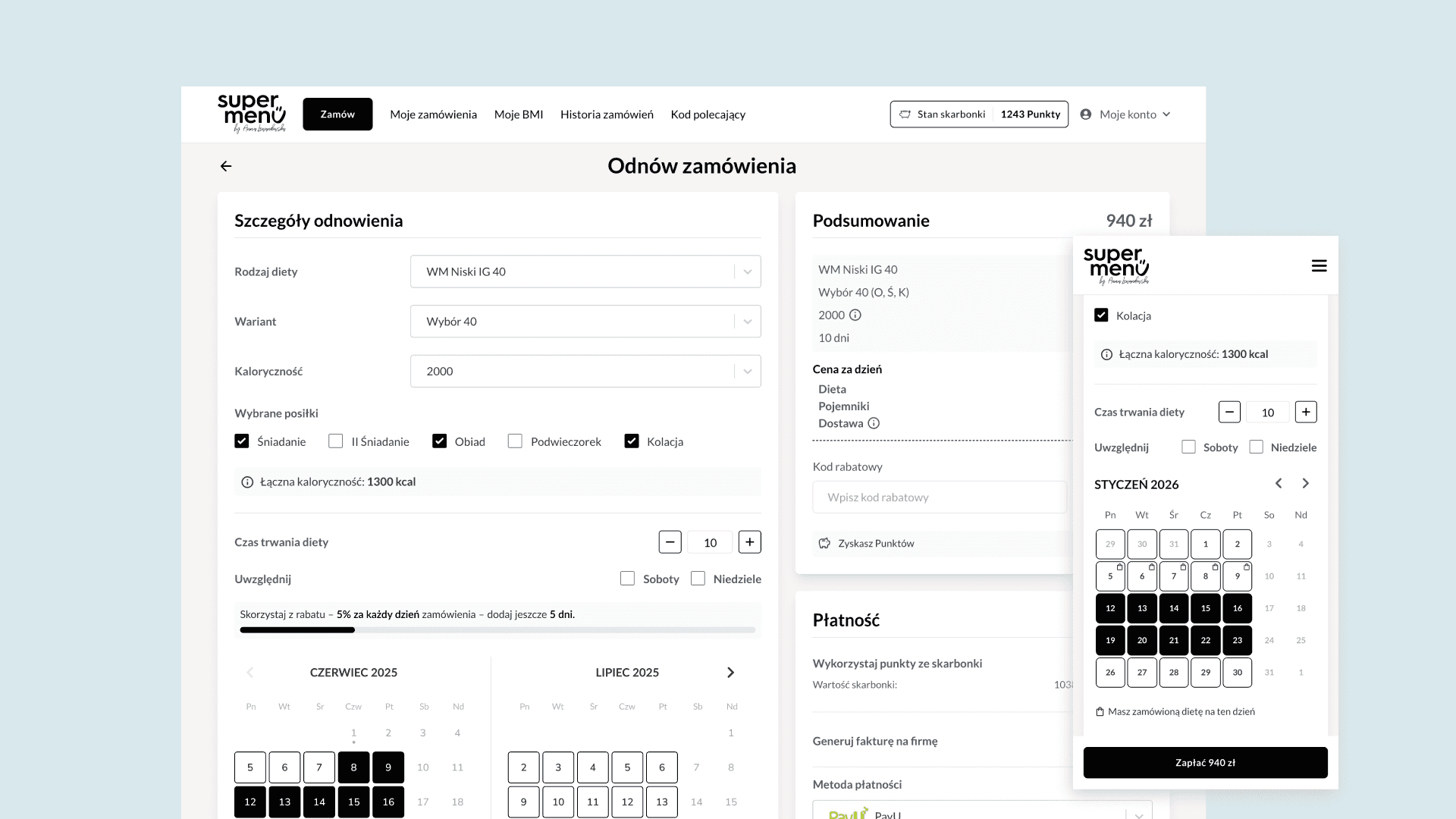The height and width of the screenshot is (819, 1456).
Task: Click the black Zamów button
Action: 337,115
